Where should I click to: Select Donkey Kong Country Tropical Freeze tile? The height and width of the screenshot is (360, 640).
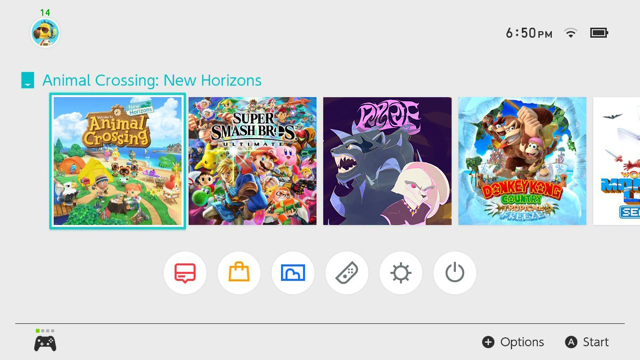coord(522,161)
